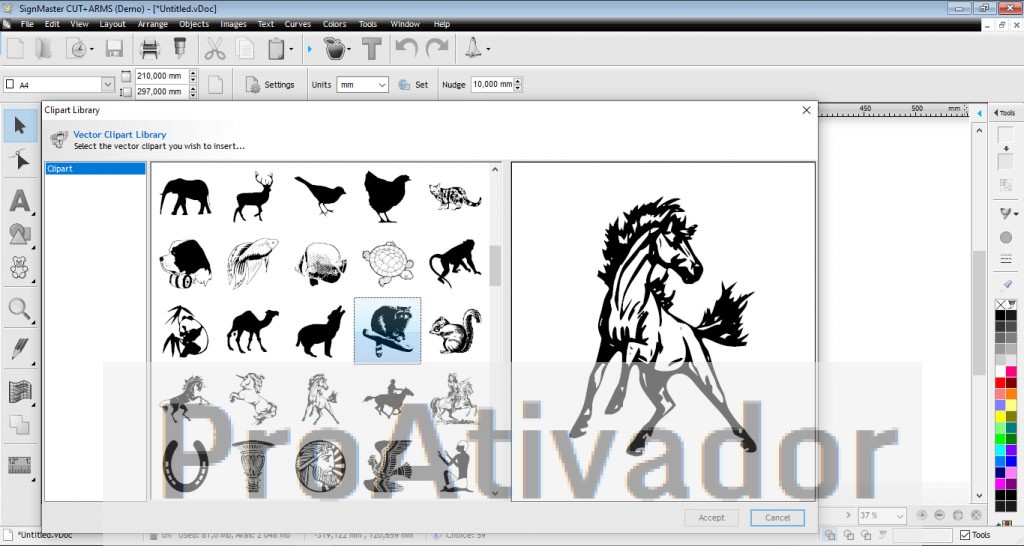Open the Layout menu

(112, 24)
